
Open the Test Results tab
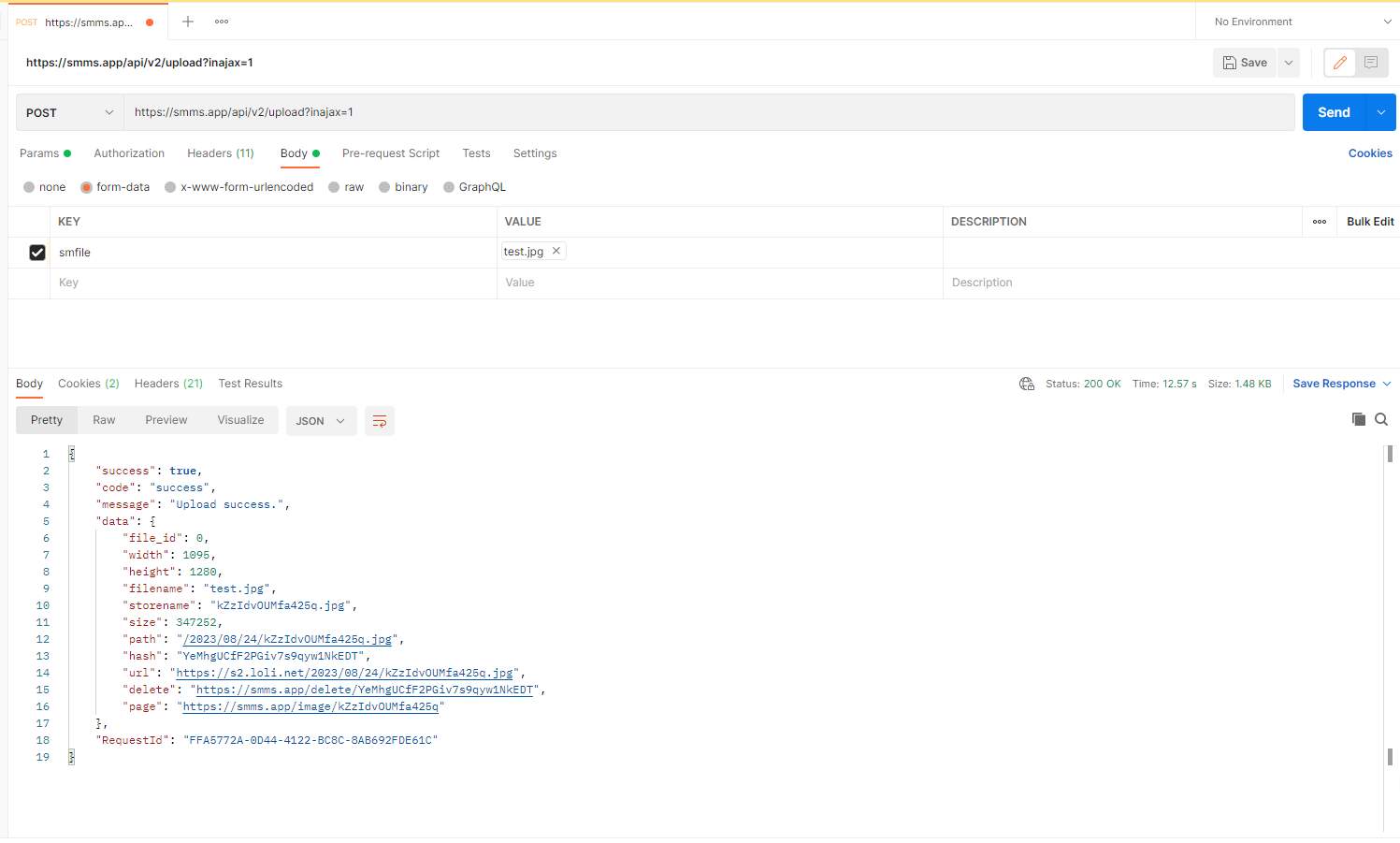point(250,383)
